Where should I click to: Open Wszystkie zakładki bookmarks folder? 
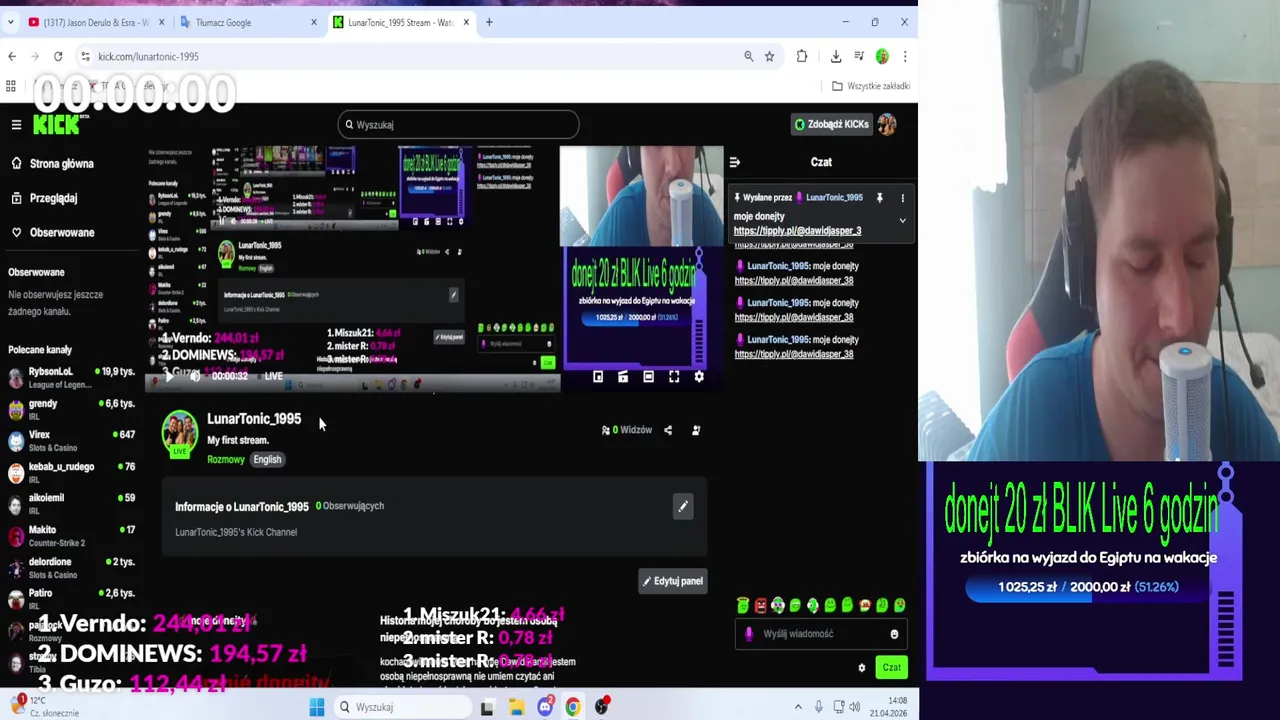[x=871, y=86]
